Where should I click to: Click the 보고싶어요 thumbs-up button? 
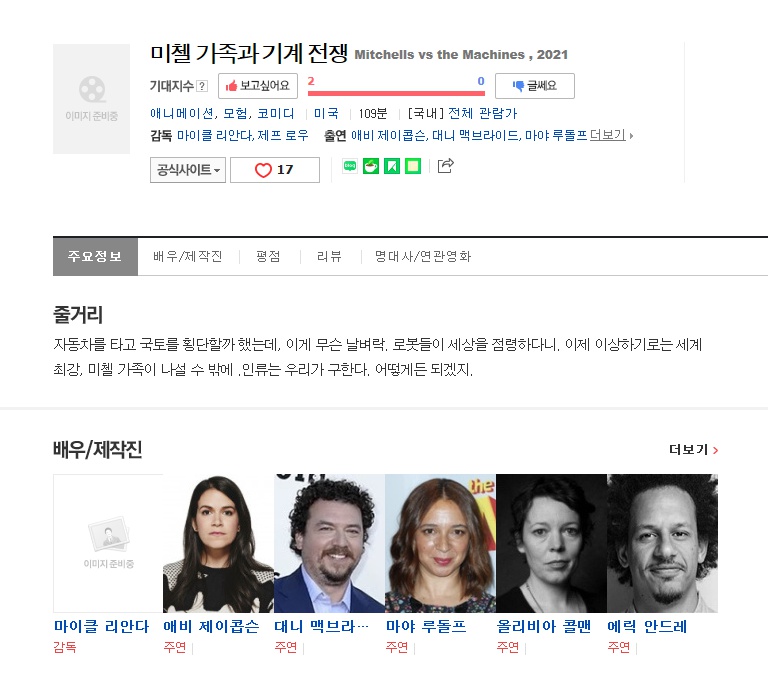(x=258, y=86)
